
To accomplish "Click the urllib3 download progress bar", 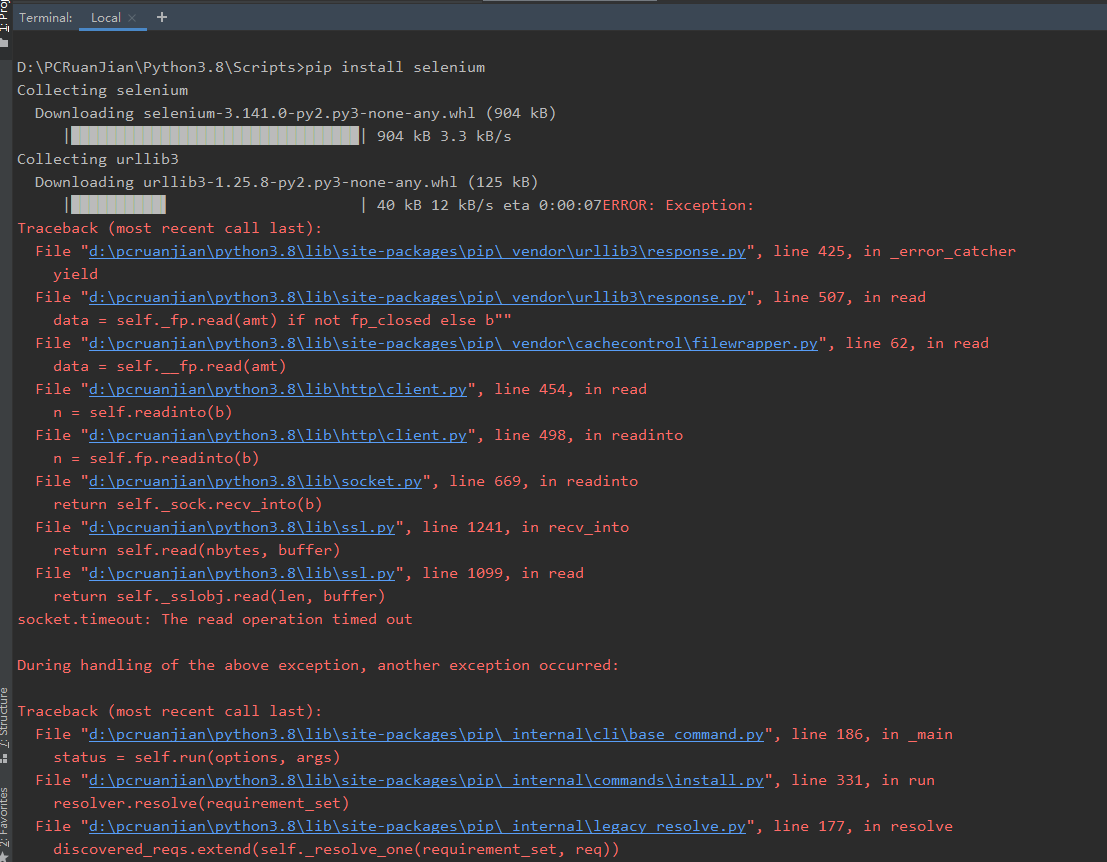I will (x=215, y=205).
